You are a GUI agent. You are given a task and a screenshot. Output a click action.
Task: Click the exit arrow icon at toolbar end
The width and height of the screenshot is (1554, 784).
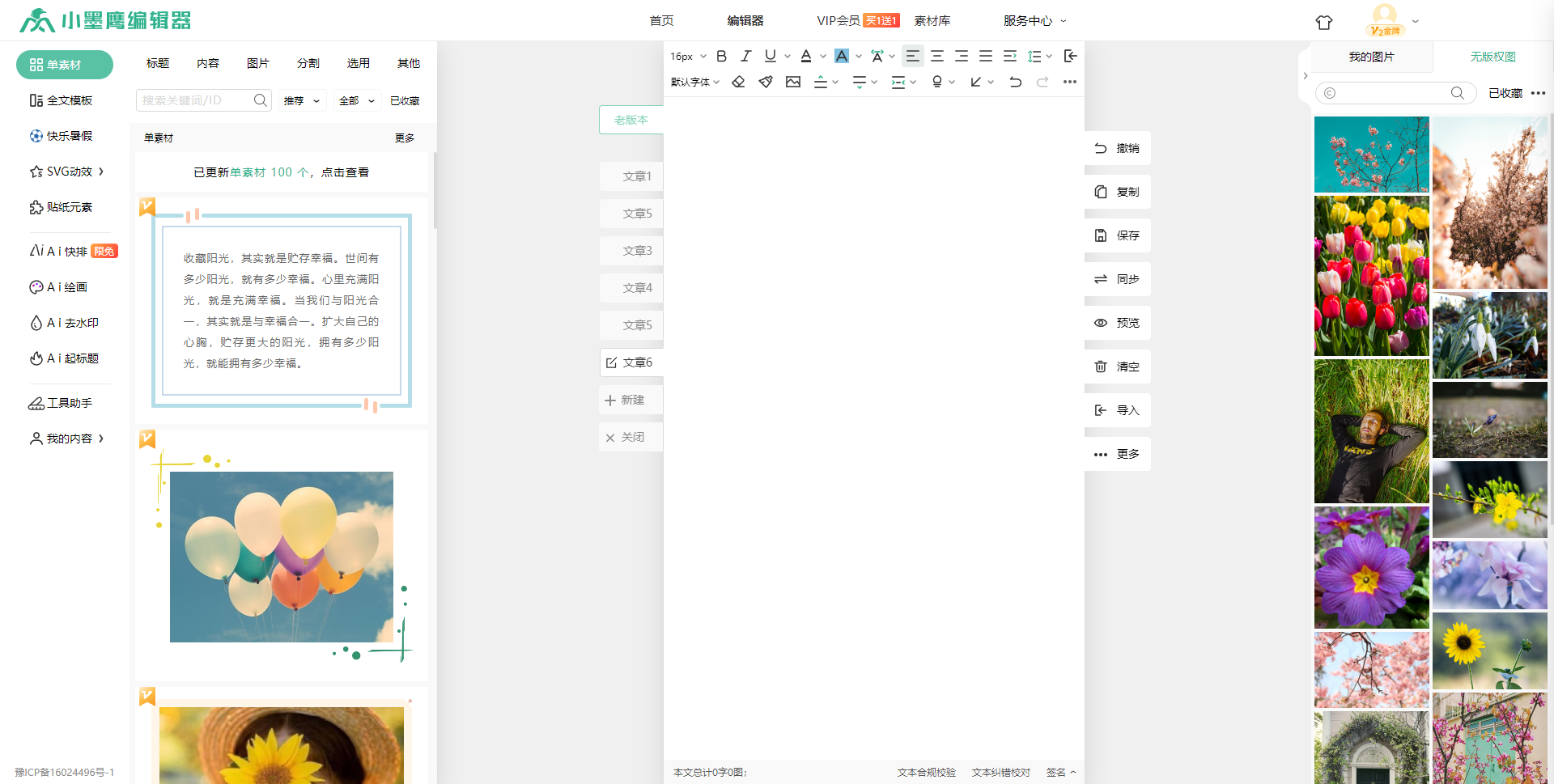point(1070,56)
